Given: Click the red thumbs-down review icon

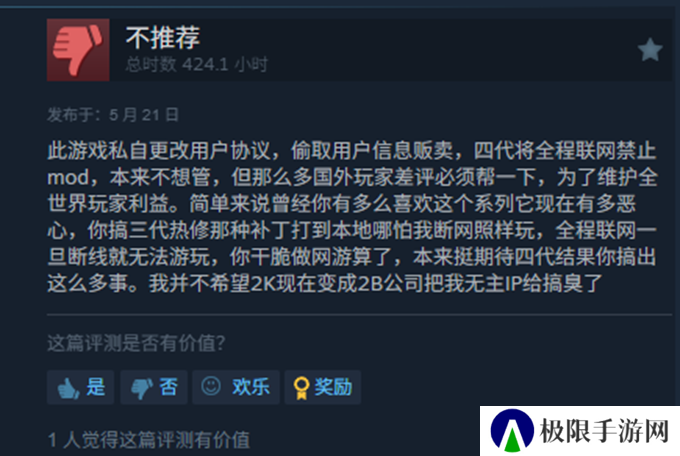Looking at the screenshot, I should click(78, 50).
